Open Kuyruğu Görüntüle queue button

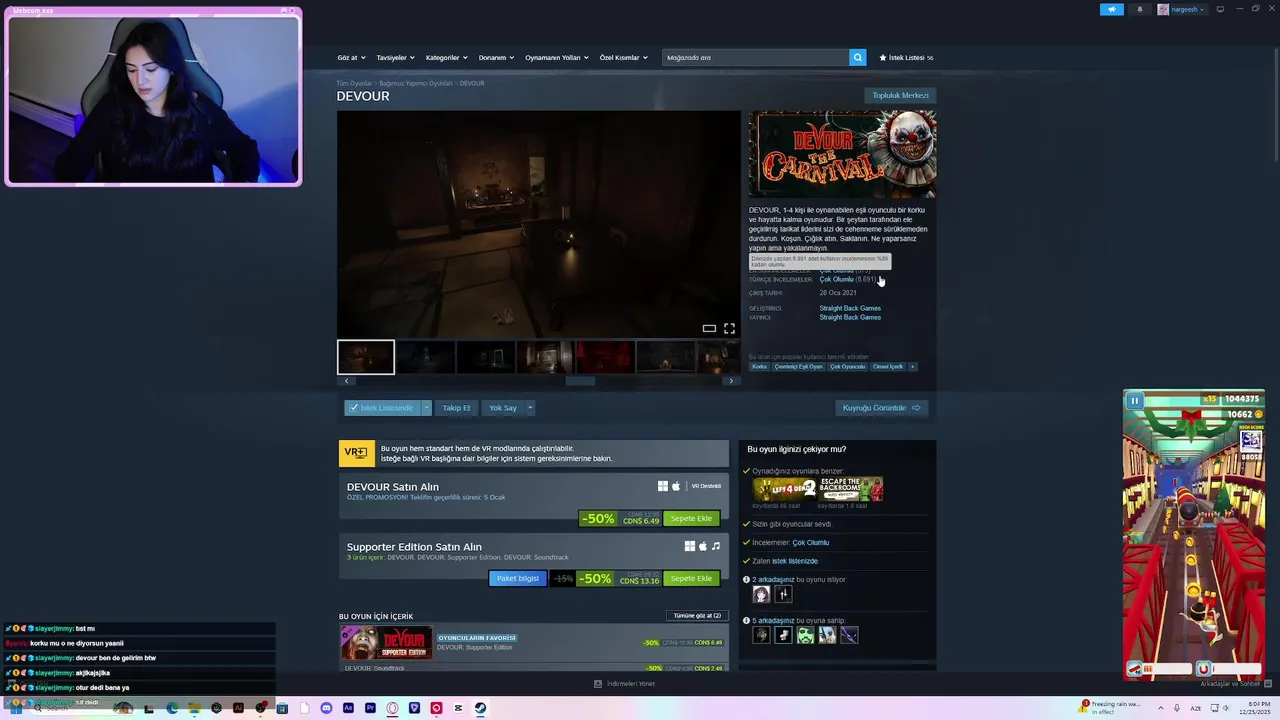pos(881,408)
